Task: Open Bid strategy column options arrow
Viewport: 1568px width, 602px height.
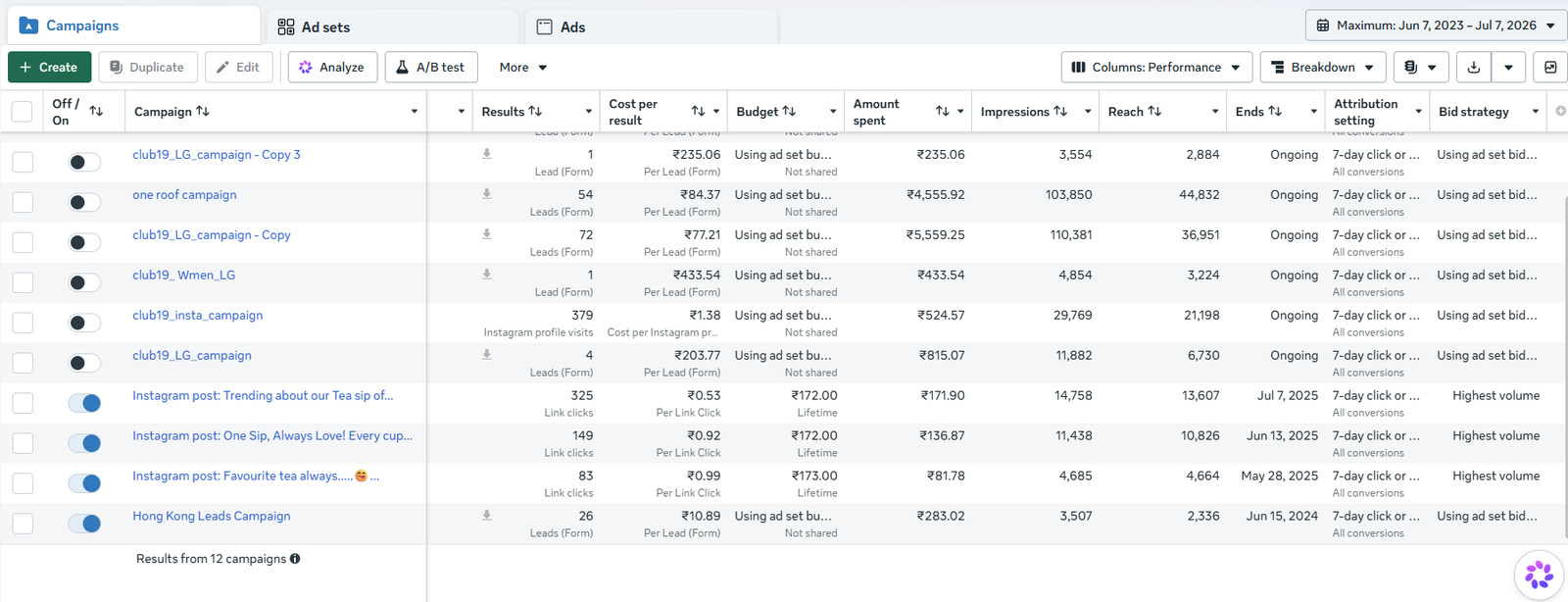Action: pos(1536,112)
